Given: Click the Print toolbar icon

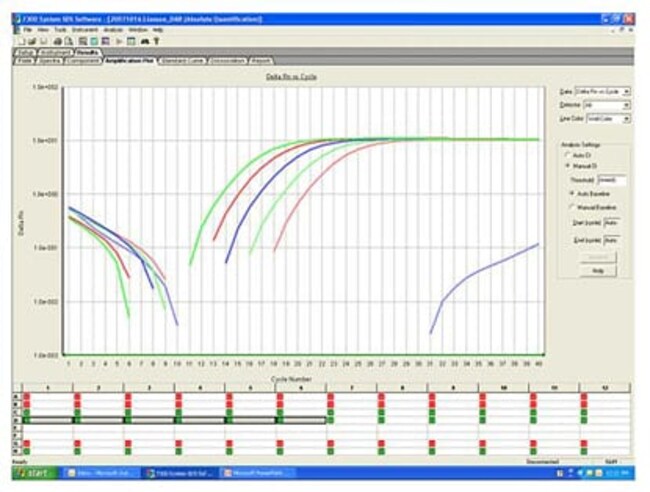Looking at the screenshot, I should point(58,41).
